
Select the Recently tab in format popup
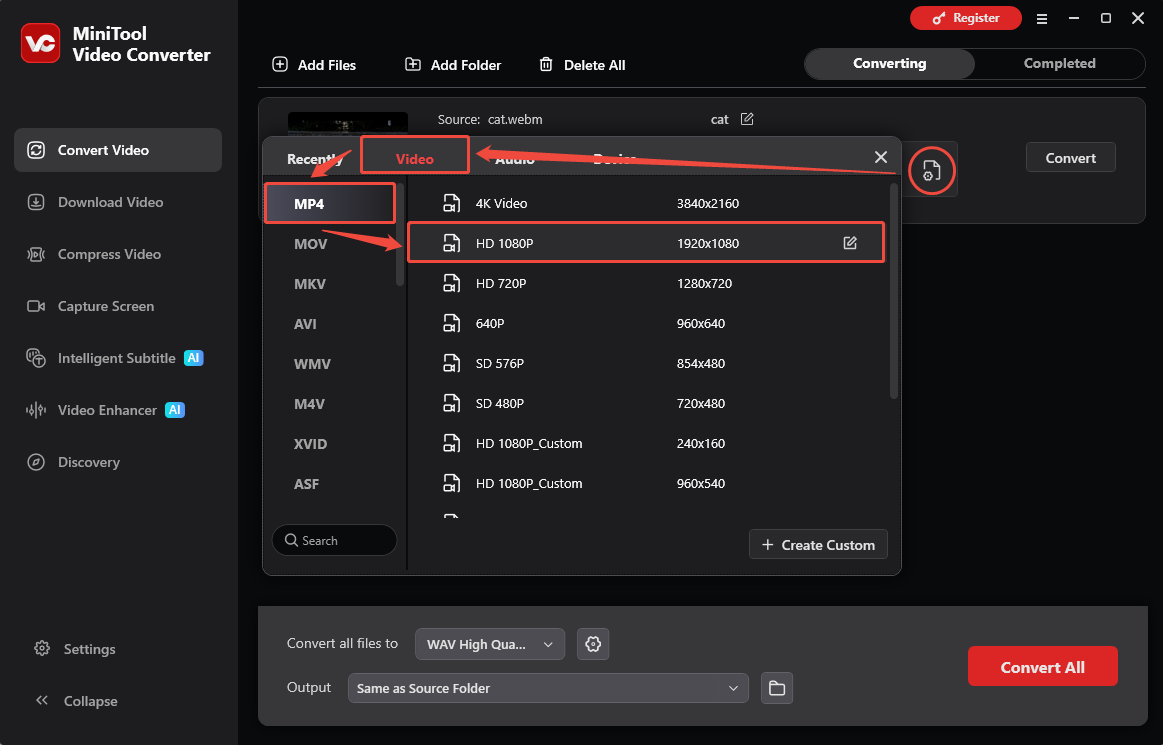(314, 159)
